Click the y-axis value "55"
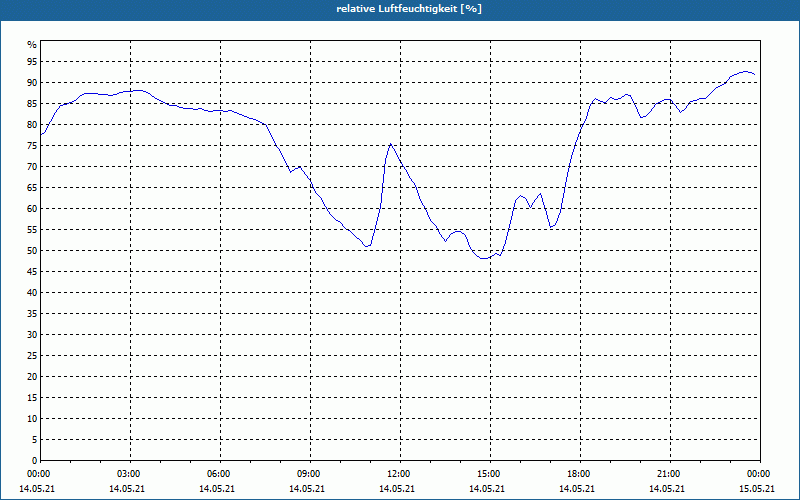Screen dimensions: 800x500 (x=32, y=230)
